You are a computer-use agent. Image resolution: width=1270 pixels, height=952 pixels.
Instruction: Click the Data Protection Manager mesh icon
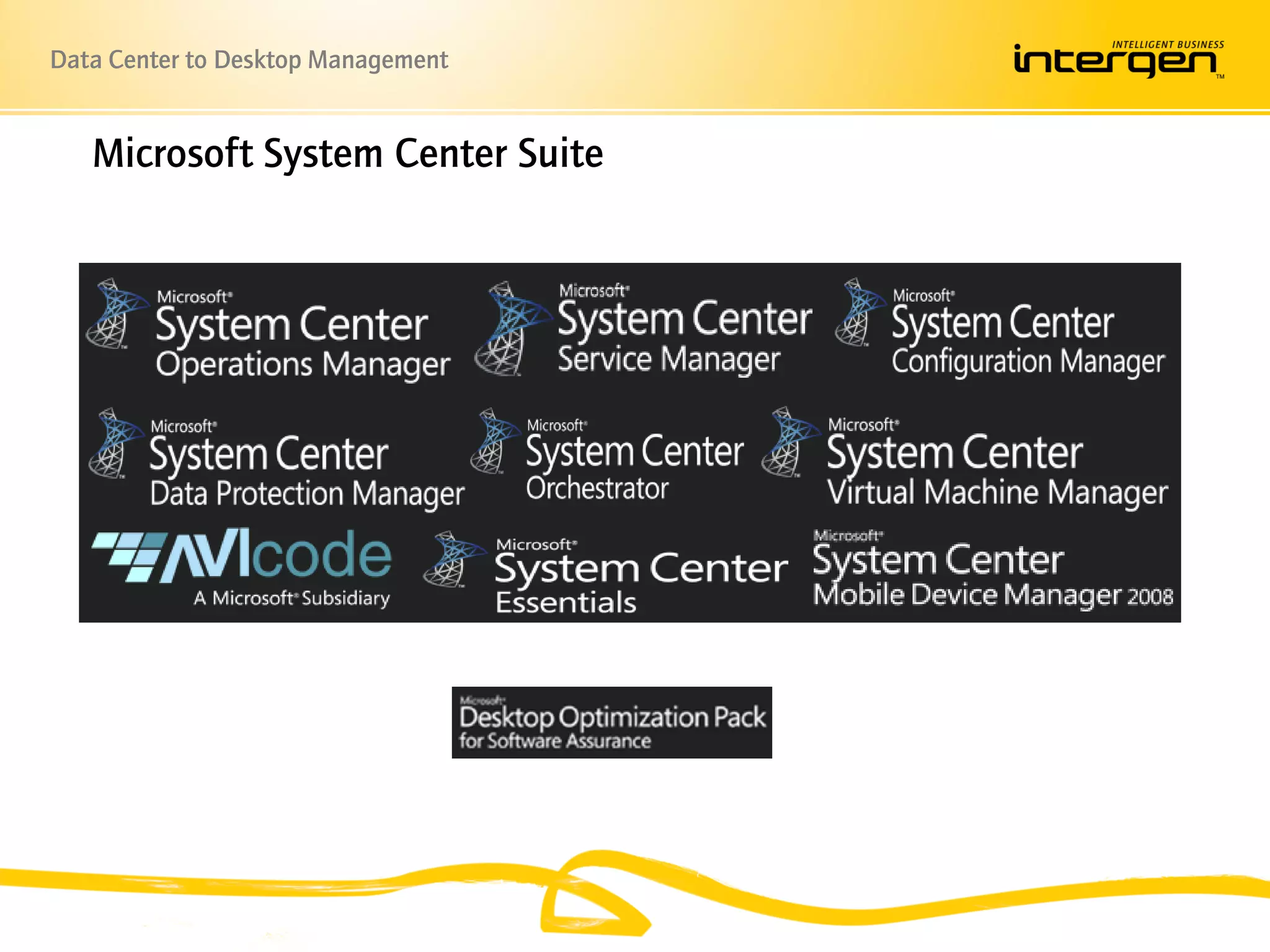pyautogui.click(x=116, y=443)
